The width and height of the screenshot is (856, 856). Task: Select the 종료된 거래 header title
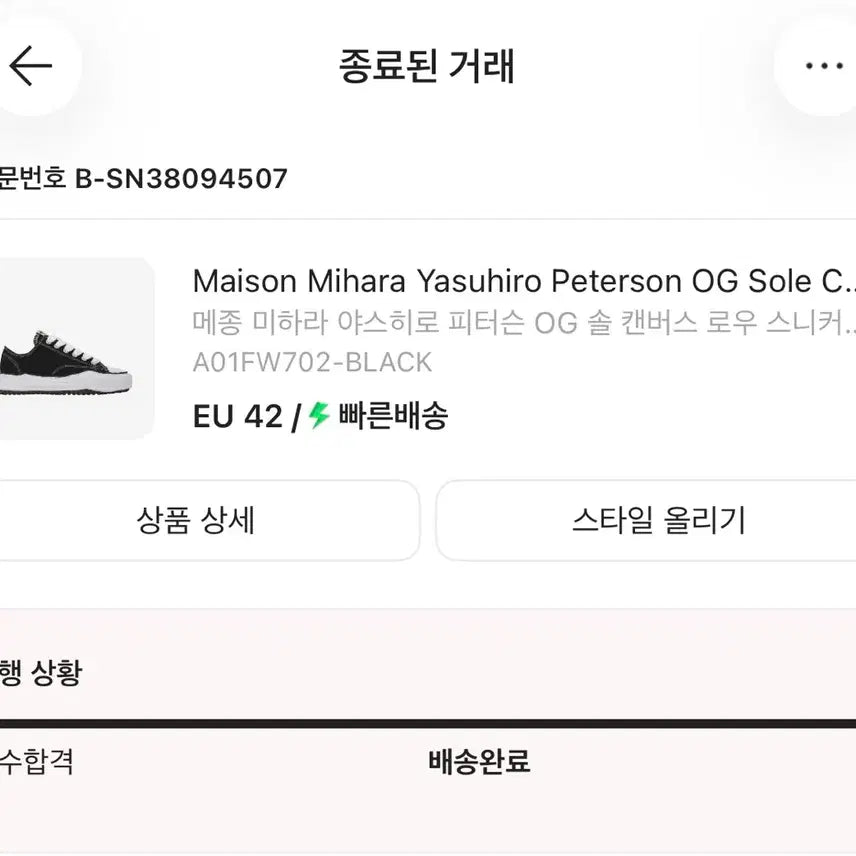click(428, 65)
